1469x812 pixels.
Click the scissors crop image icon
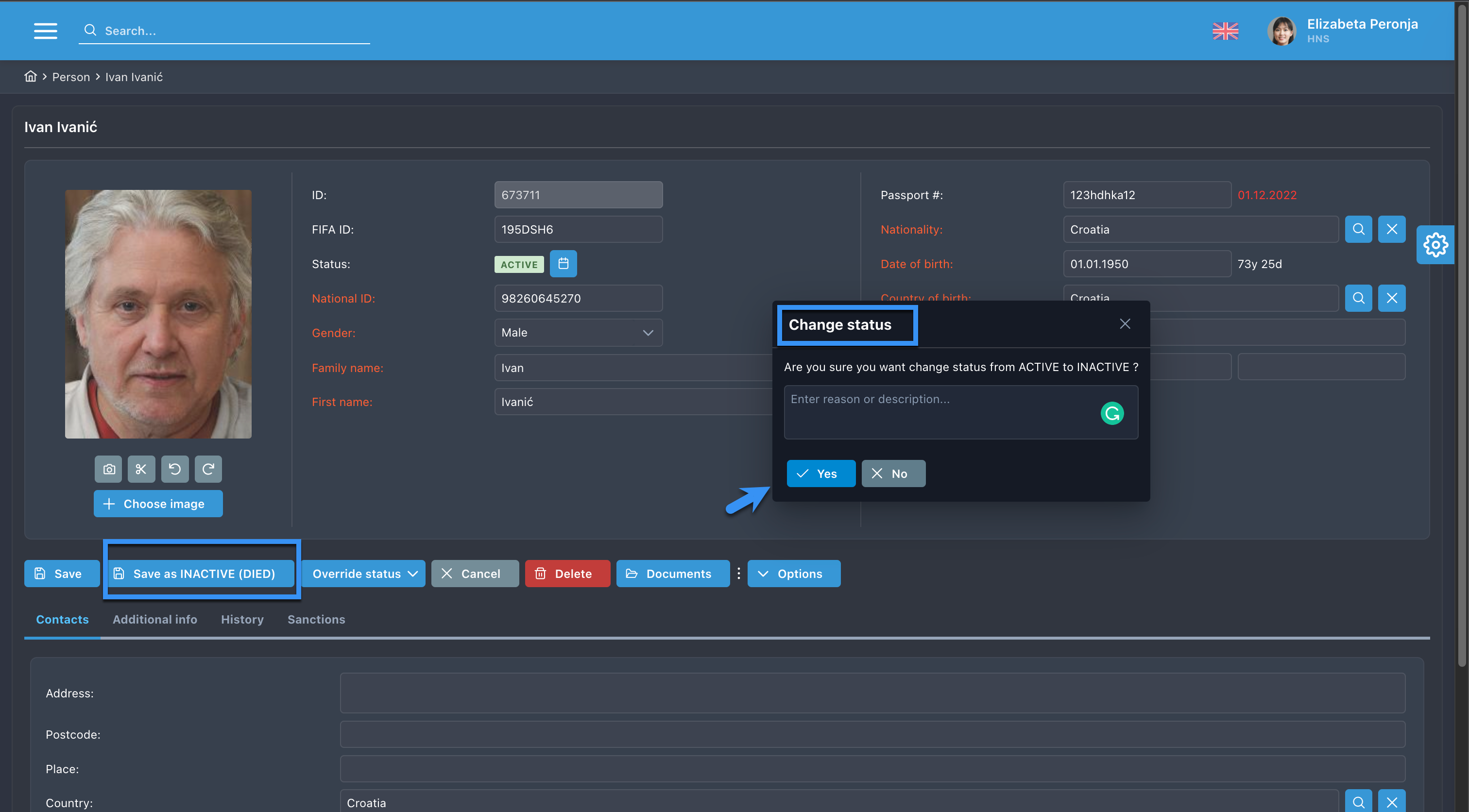141,469
